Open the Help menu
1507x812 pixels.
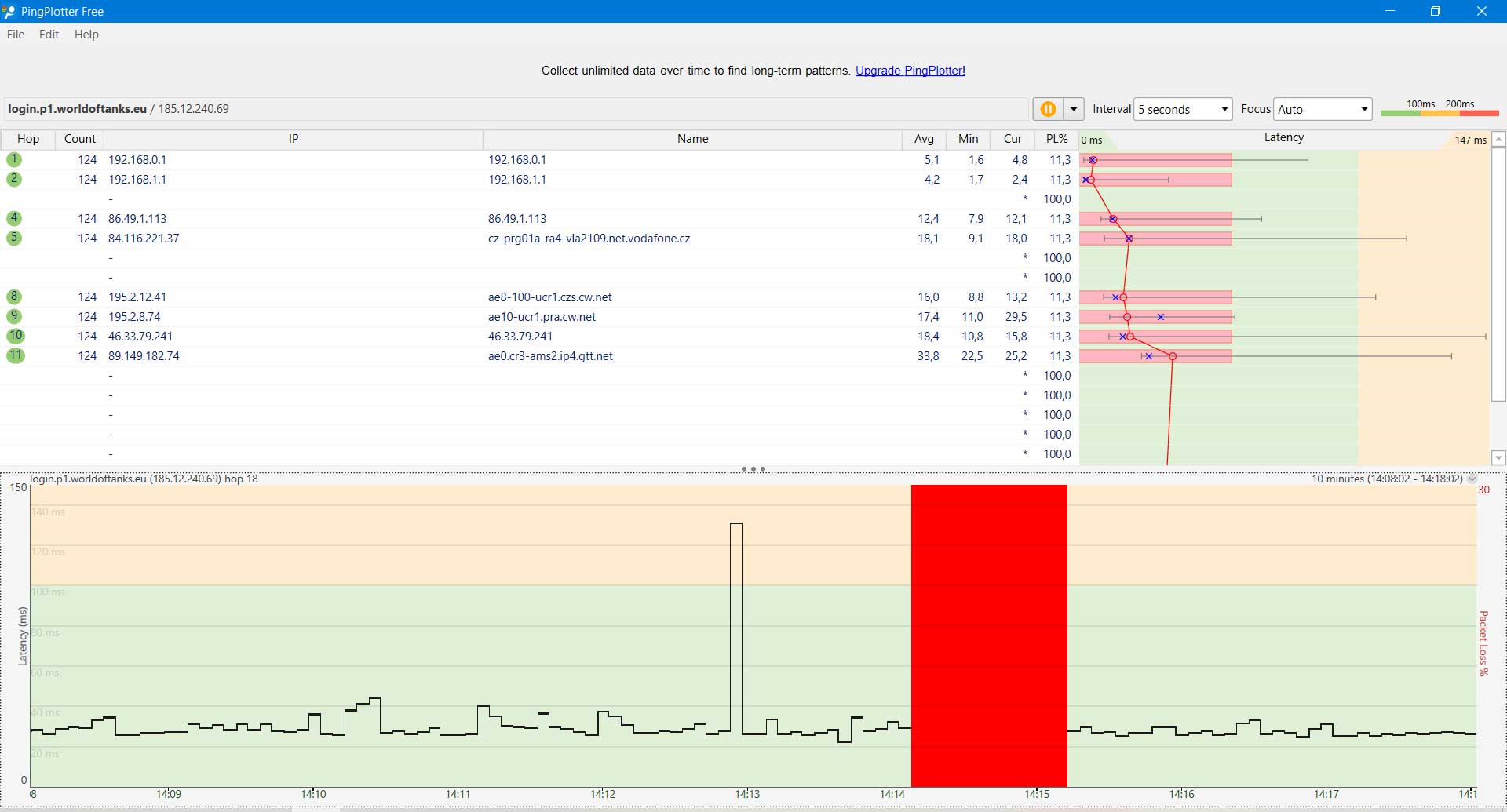click(x=86, y=35)
